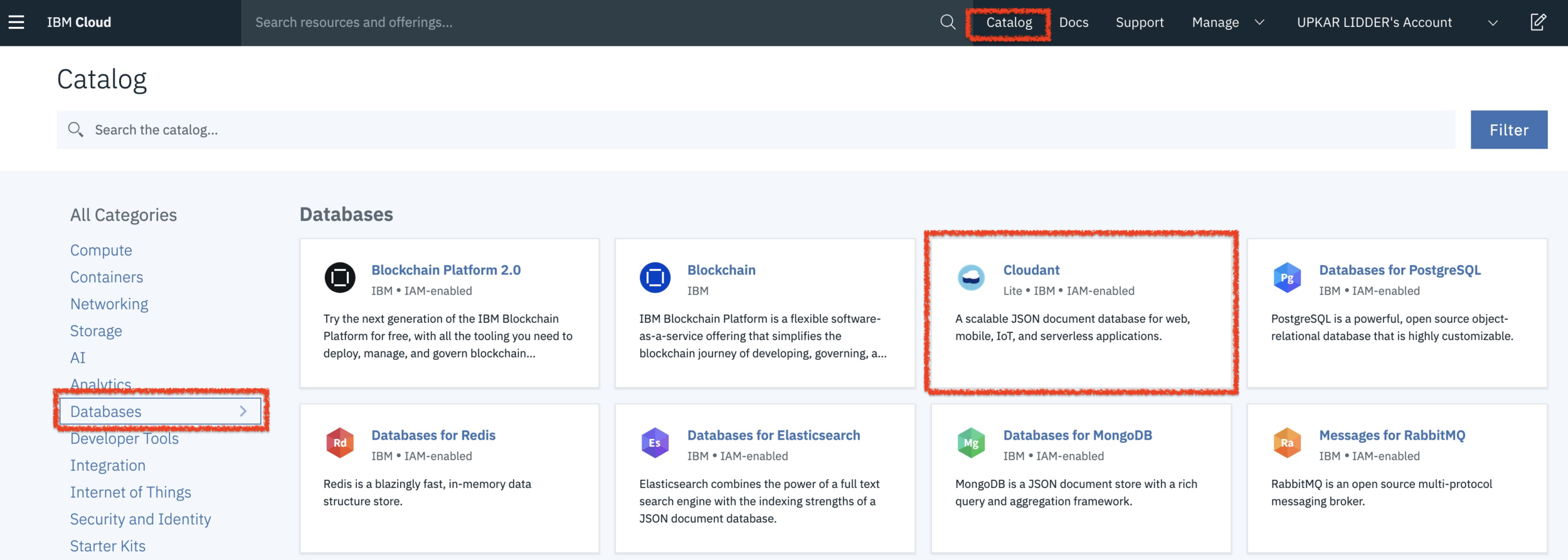Open the hamburger navigation menu
Image resolution: width=1568 pixels, height=560 pixels.
point(16,23)
